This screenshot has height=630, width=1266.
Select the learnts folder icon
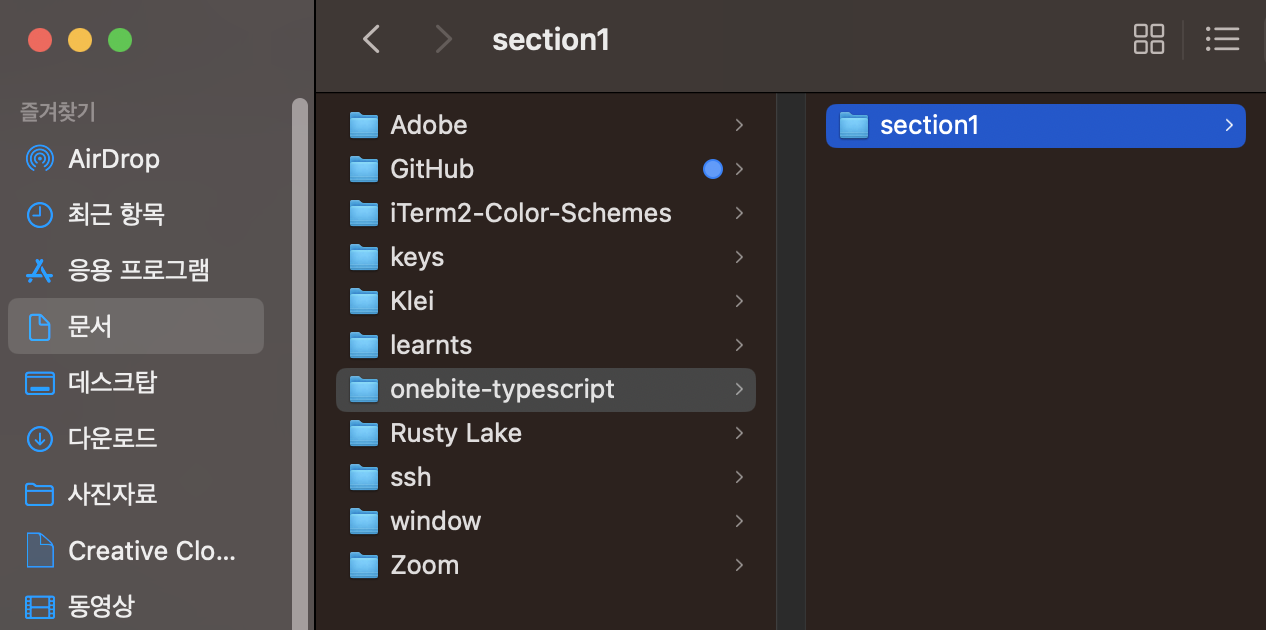coord(363,345)
